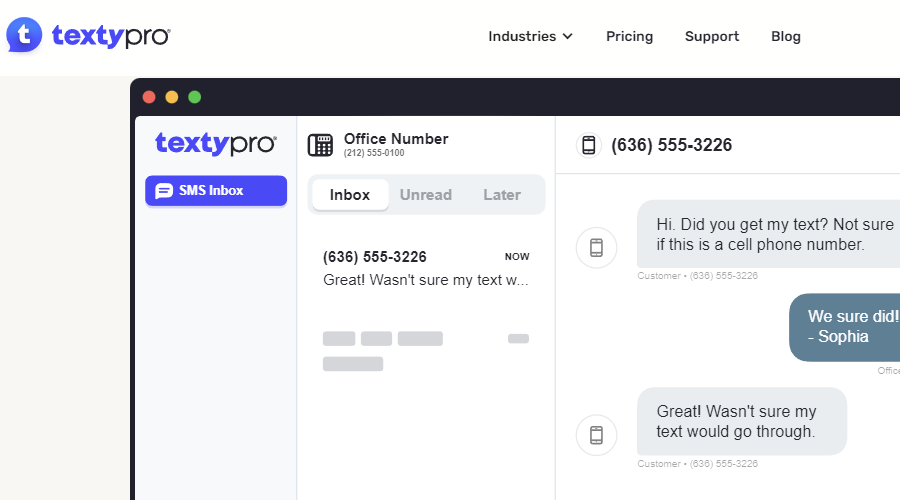
Task: Click the red close window dot
Action: [149, 97]
